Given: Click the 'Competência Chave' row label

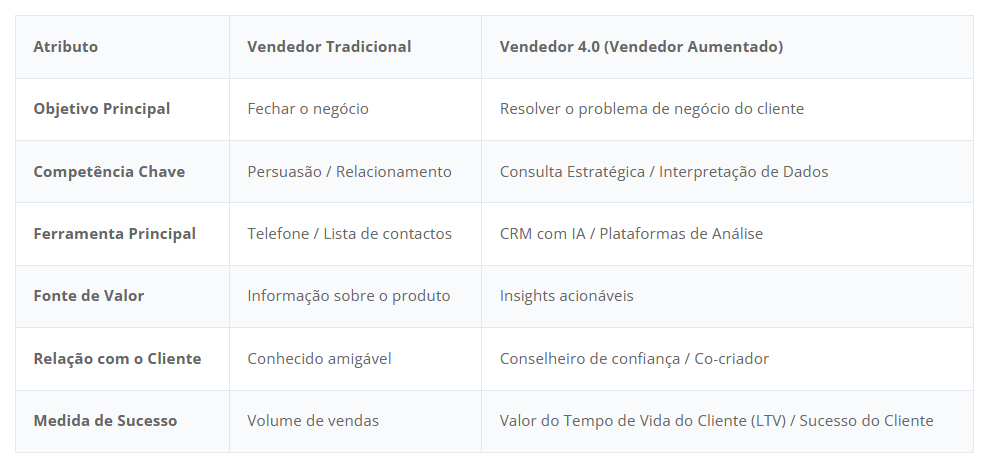Looking at the screenshot, I should tap(109, 172).
